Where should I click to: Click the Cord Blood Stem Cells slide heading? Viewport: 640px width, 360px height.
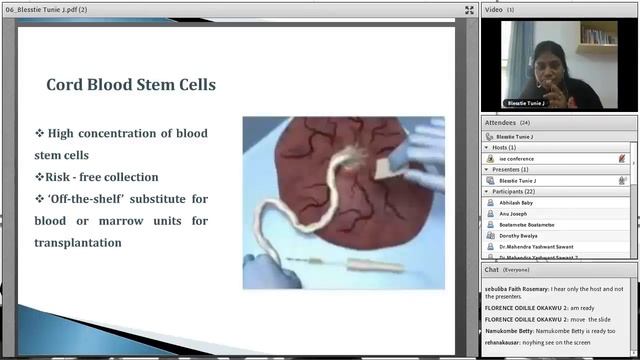pyautogui.click(x=131, y=84)
